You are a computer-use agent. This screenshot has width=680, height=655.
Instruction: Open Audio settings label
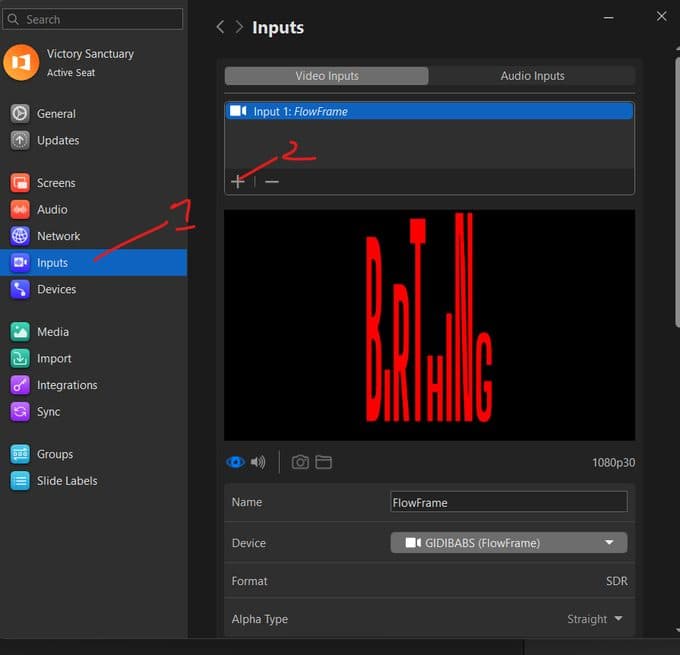coord(52,210)
